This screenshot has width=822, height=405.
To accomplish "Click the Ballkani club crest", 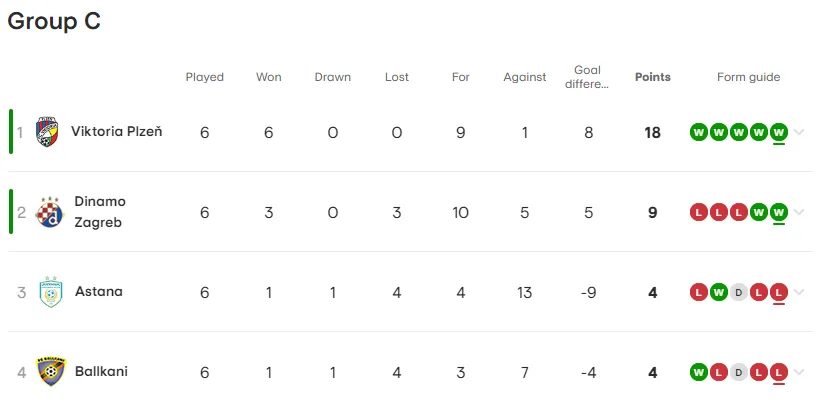I will (x=51, y=371).
